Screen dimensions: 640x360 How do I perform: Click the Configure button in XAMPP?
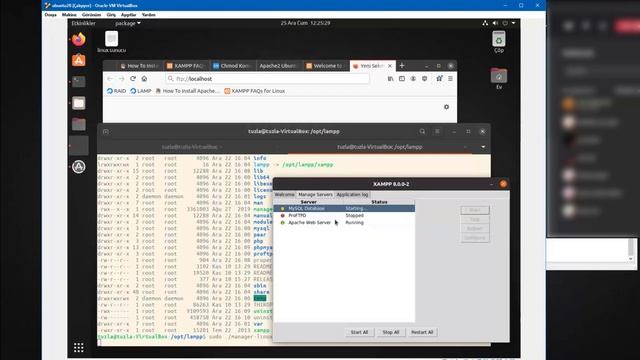coord(475,238)
